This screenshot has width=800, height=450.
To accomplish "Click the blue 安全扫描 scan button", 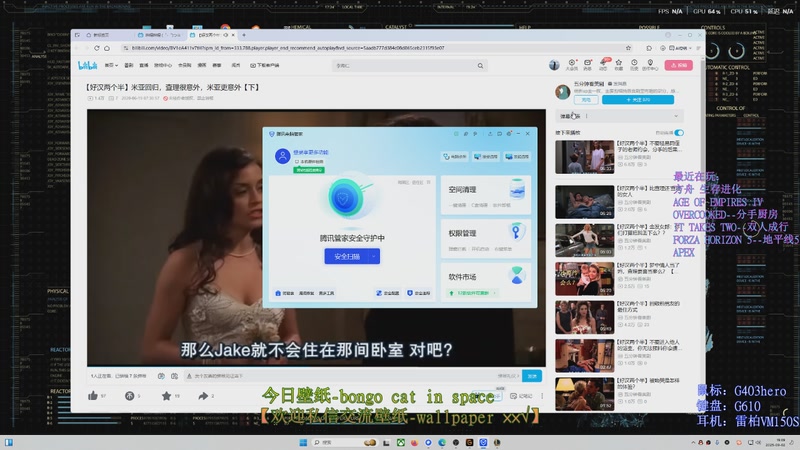I will coord(347,256).
